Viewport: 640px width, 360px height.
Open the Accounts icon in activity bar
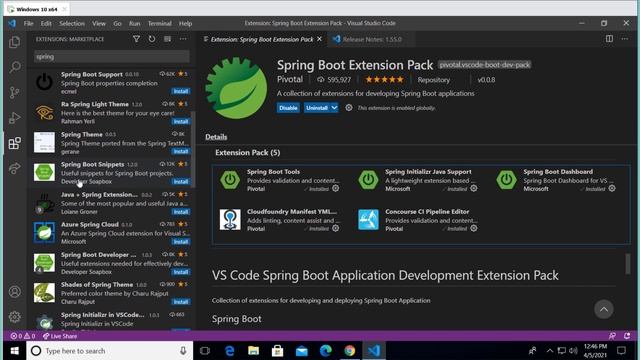point(15,292)
